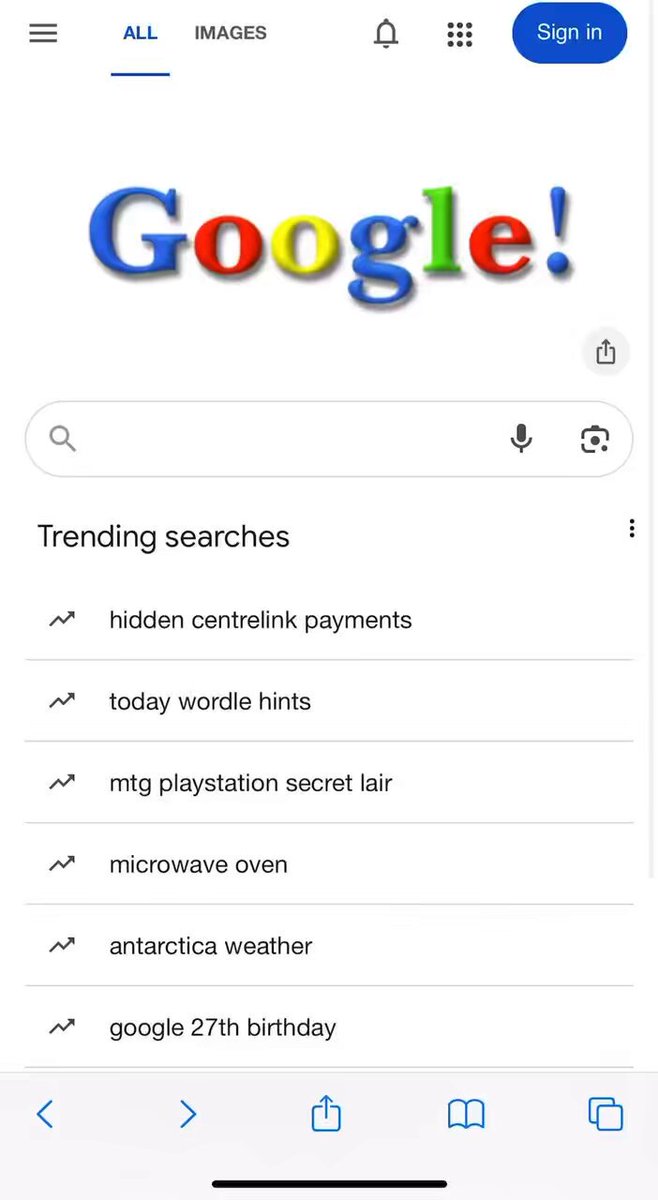Go back with Safari's back arrow

coord(45,1114)
